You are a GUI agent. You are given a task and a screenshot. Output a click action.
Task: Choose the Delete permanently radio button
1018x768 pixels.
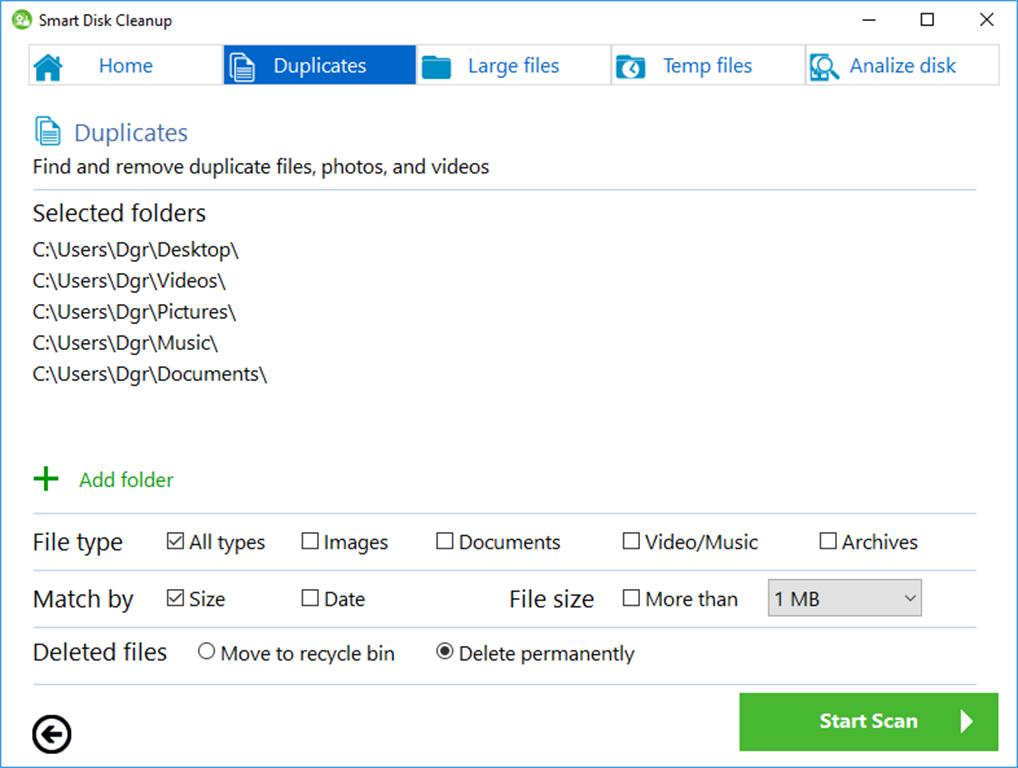[x=445, y=653]
